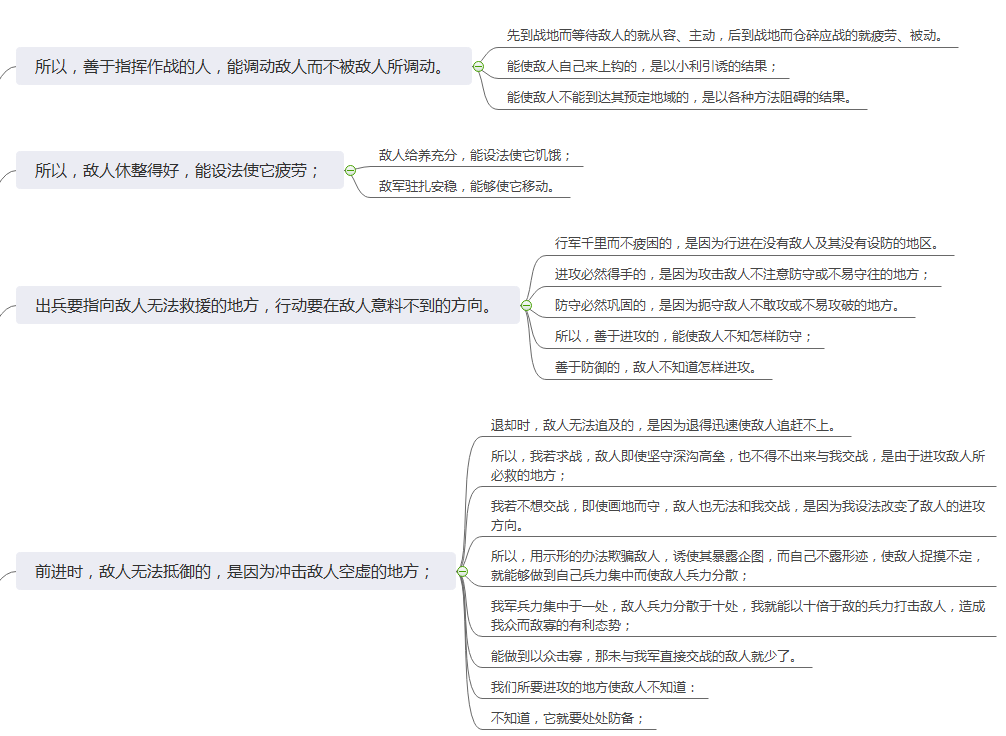Select subtopic '敌军驻扎安稳，能够使它移动。'
This screenshot has height=736, width=1006.
pos(467,186)
